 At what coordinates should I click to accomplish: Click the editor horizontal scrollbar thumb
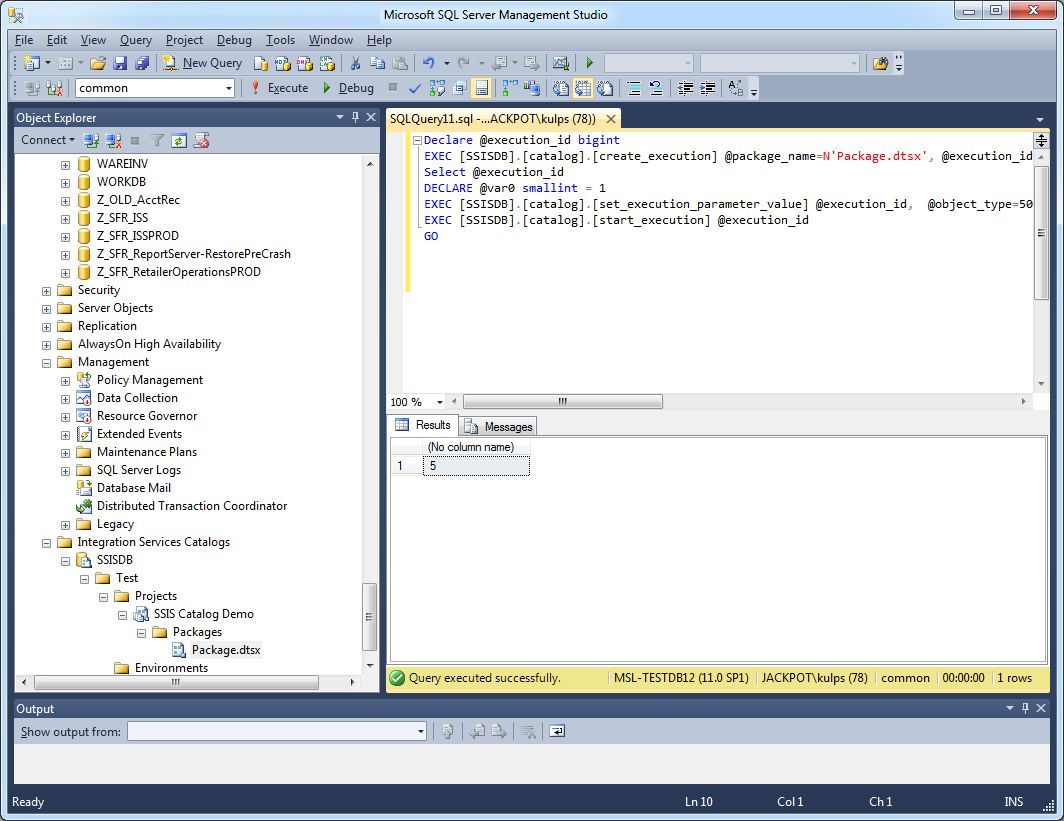tap(562, 402)
